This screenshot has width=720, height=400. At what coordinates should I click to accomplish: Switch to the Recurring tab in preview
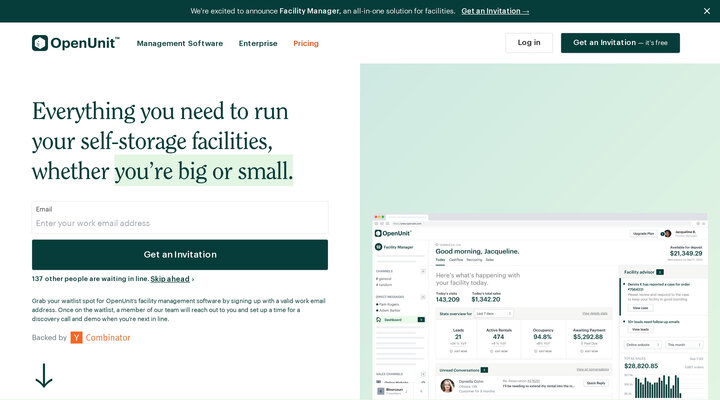click(x=474, y=260)
